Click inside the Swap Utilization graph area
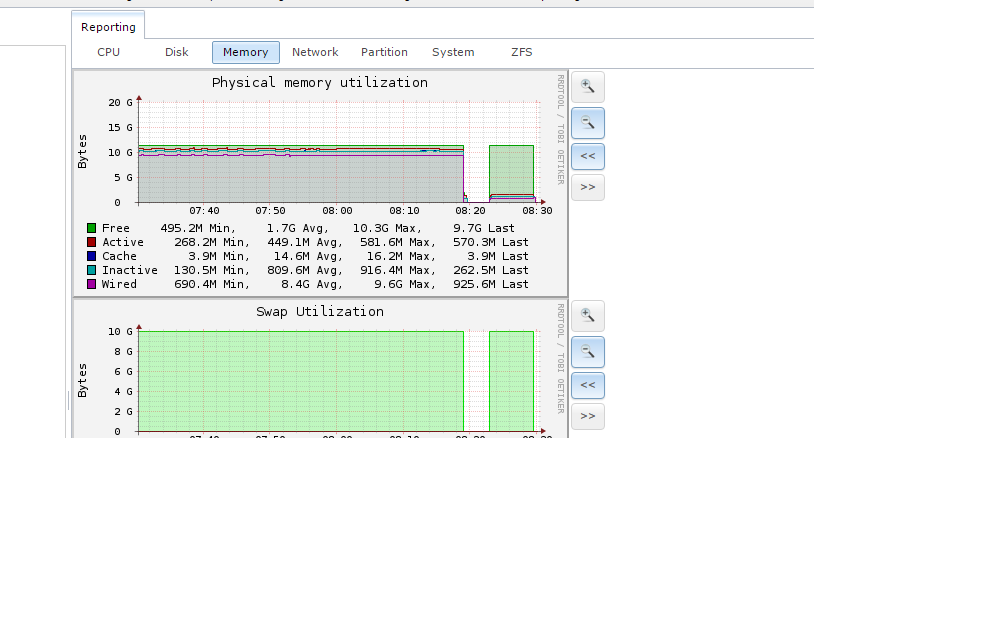1008x630 pixels. [300, 380]
